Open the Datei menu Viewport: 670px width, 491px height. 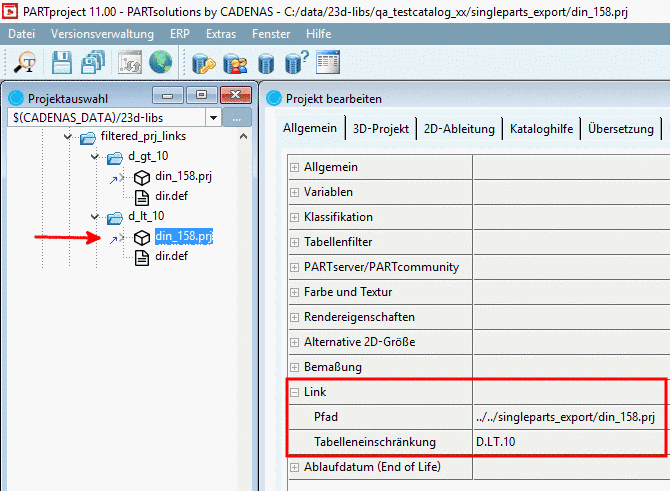click(x=21, y=34)
